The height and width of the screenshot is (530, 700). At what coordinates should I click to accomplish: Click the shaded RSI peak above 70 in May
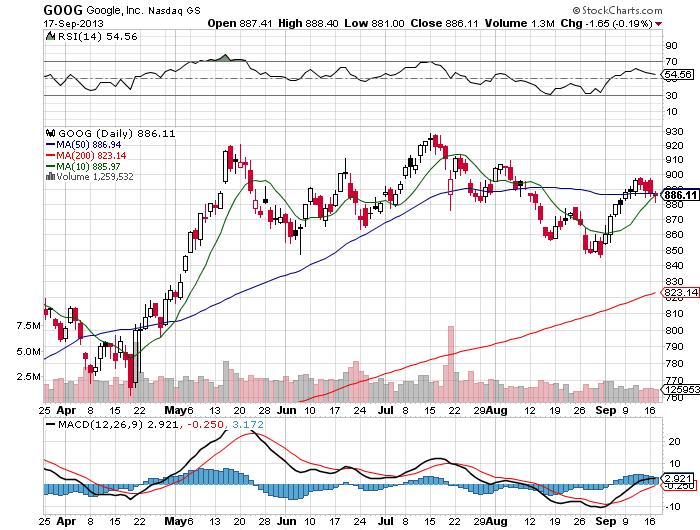(x=225, y=58)
